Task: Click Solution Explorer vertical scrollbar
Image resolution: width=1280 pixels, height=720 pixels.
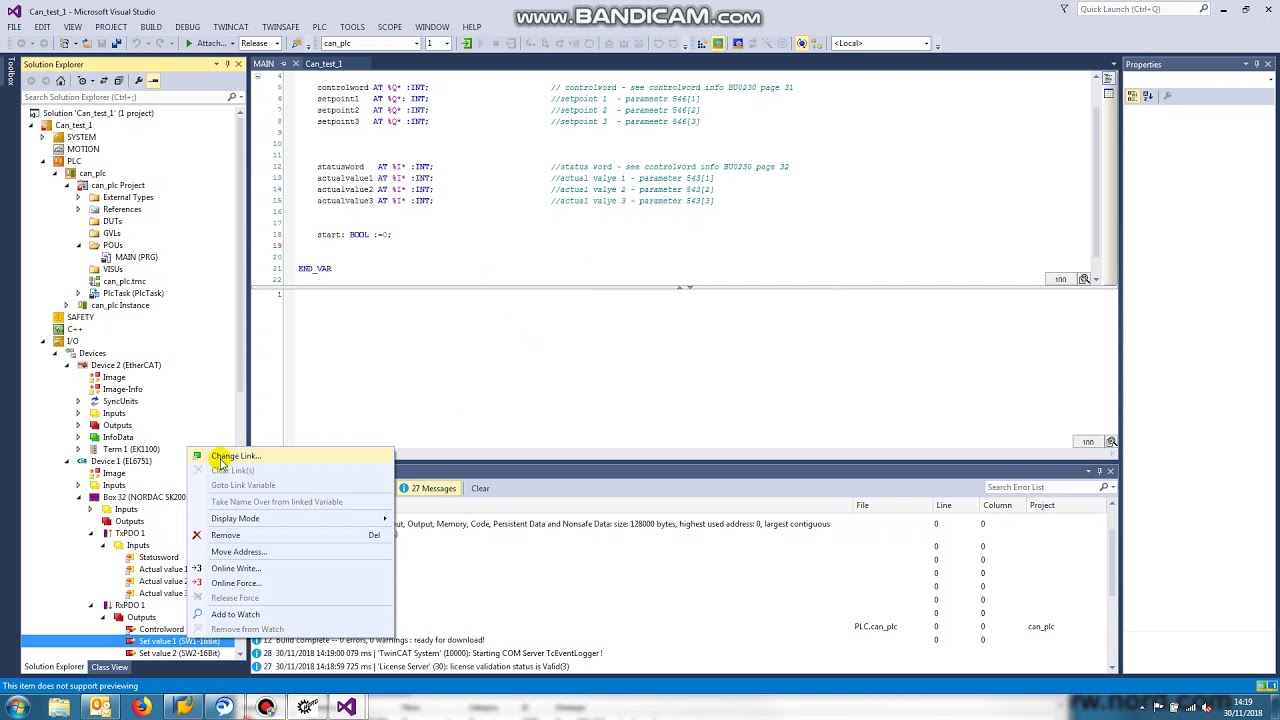Action: (x=239, y=380)
